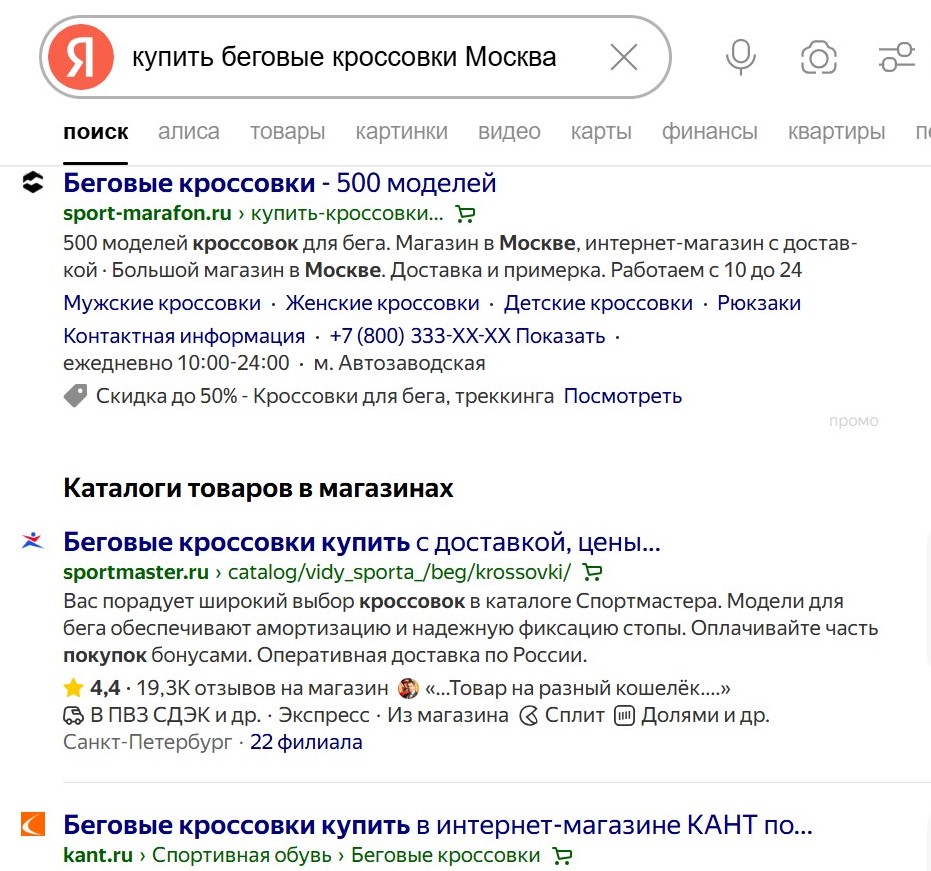Switch to the картинки tab
The image size is (931, 871).
[401, 131]
